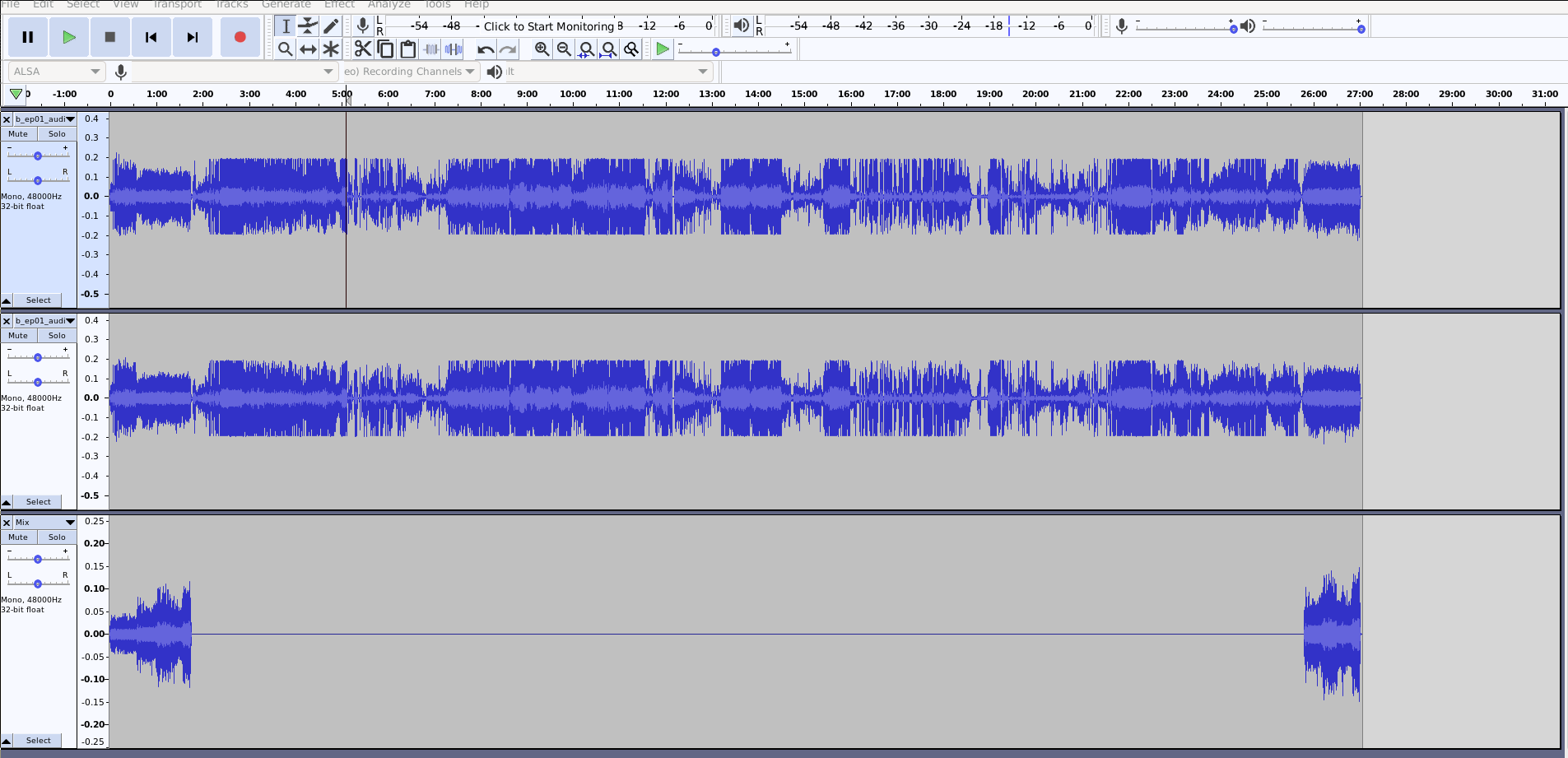The image size is (1568, 758).
Task: Select the Draw pencil tool
Action: [x=331, y=26]
